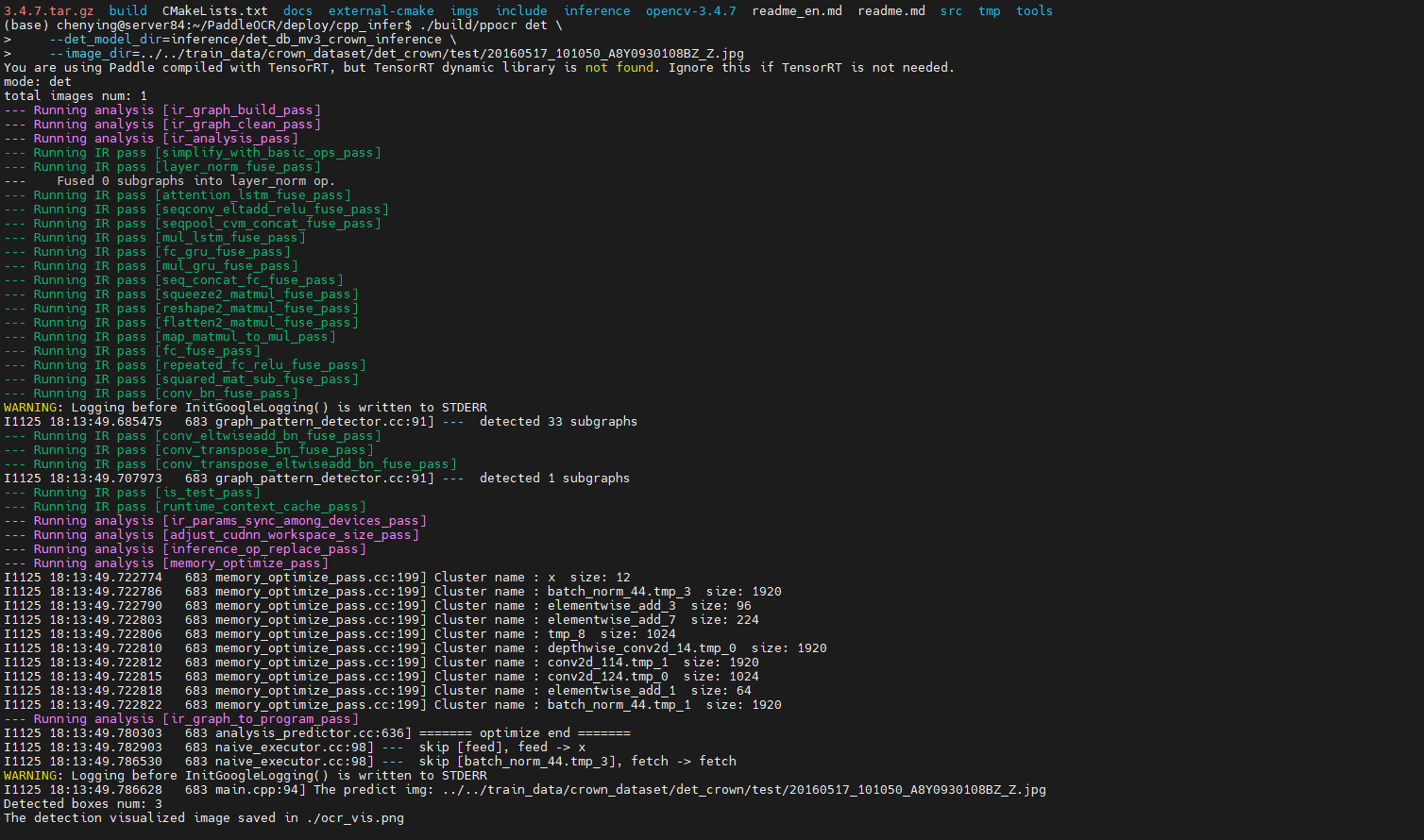Click the './build/ppocr det' command text
Screen dimensions: 1424x840
pos(487,25)
